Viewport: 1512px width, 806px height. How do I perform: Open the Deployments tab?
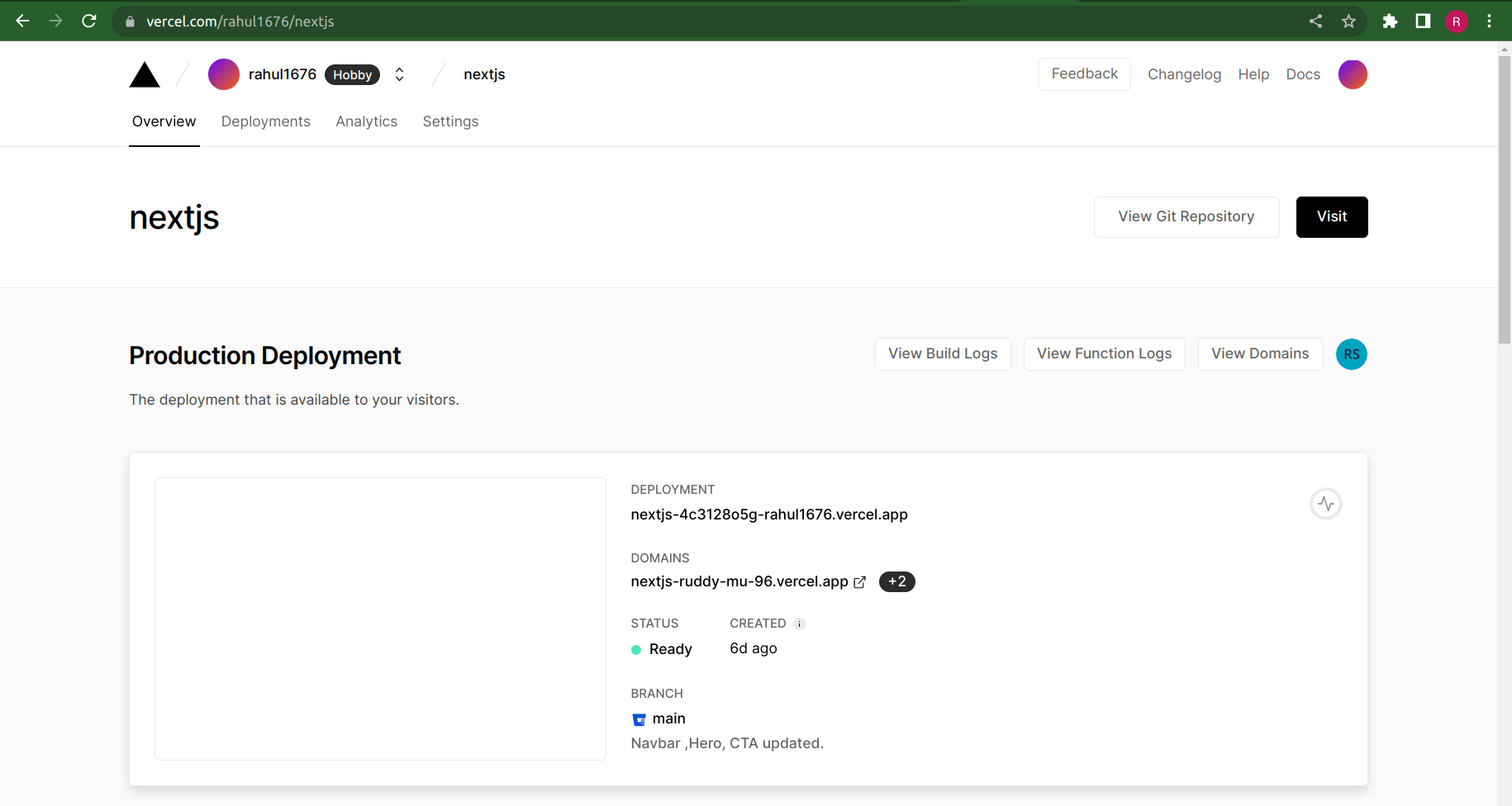[x=266, y=121]
